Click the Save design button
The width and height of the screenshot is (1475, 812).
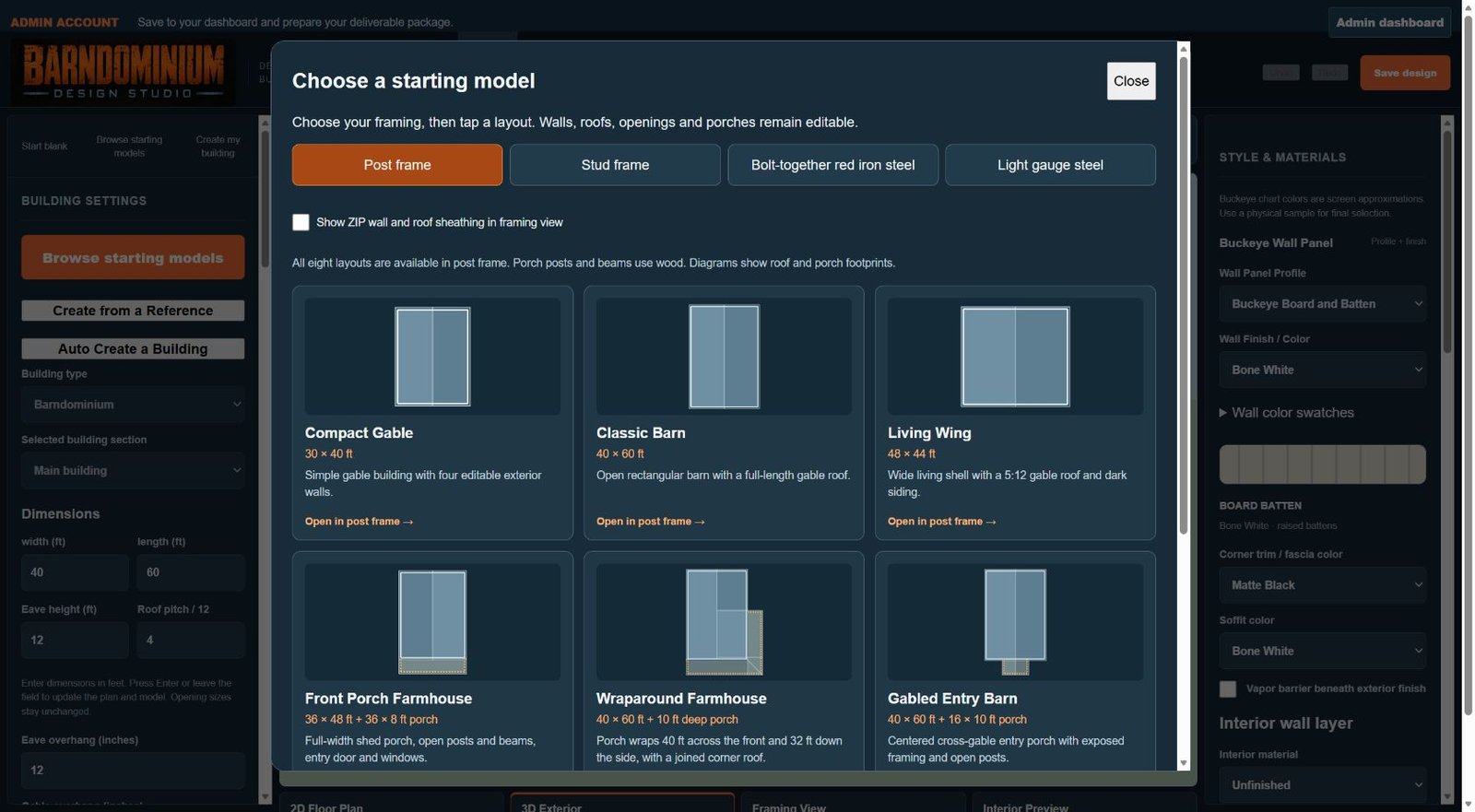pos(1405,73)
